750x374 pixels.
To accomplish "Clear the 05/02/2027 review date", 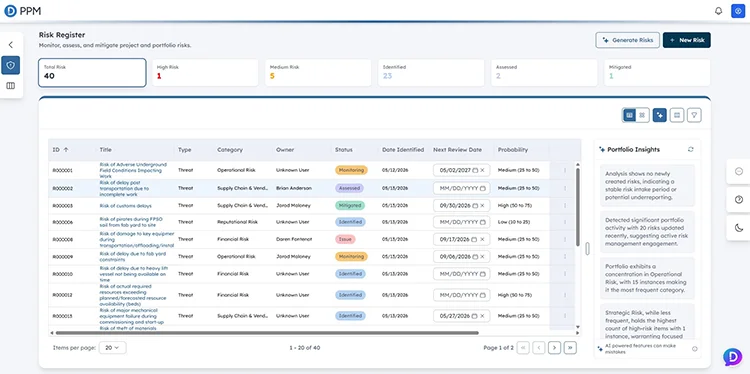I will point(483,170).
